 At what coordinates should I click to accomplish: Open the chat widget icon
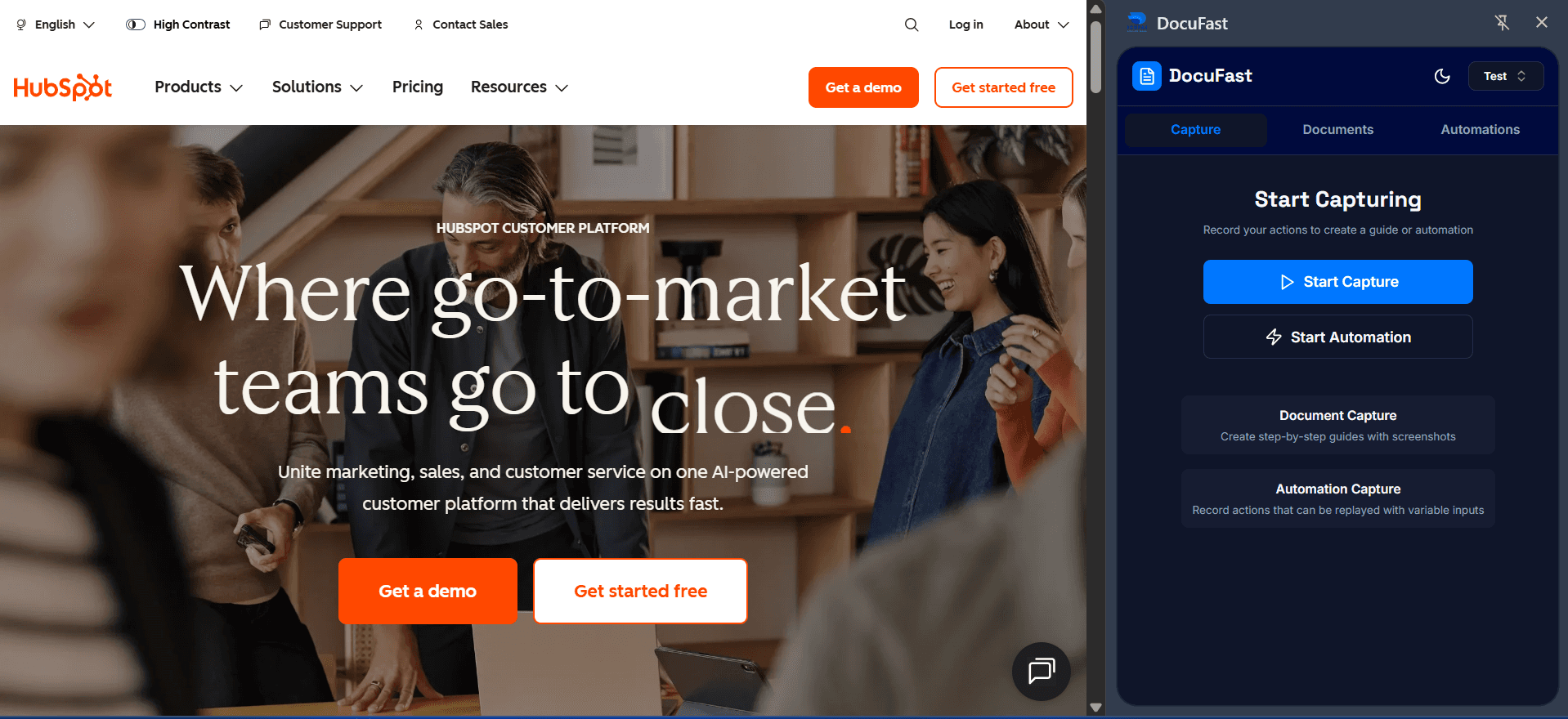tap(1042, 672)
